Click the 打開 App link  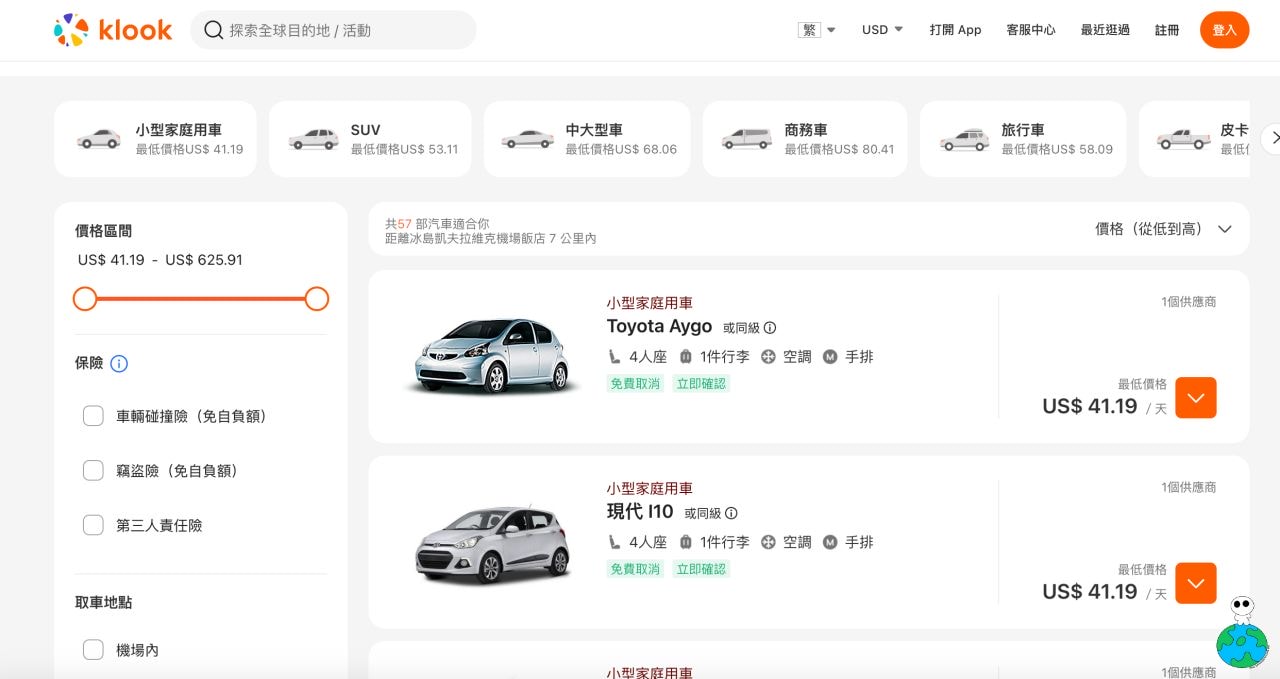(x=955, y=30)
